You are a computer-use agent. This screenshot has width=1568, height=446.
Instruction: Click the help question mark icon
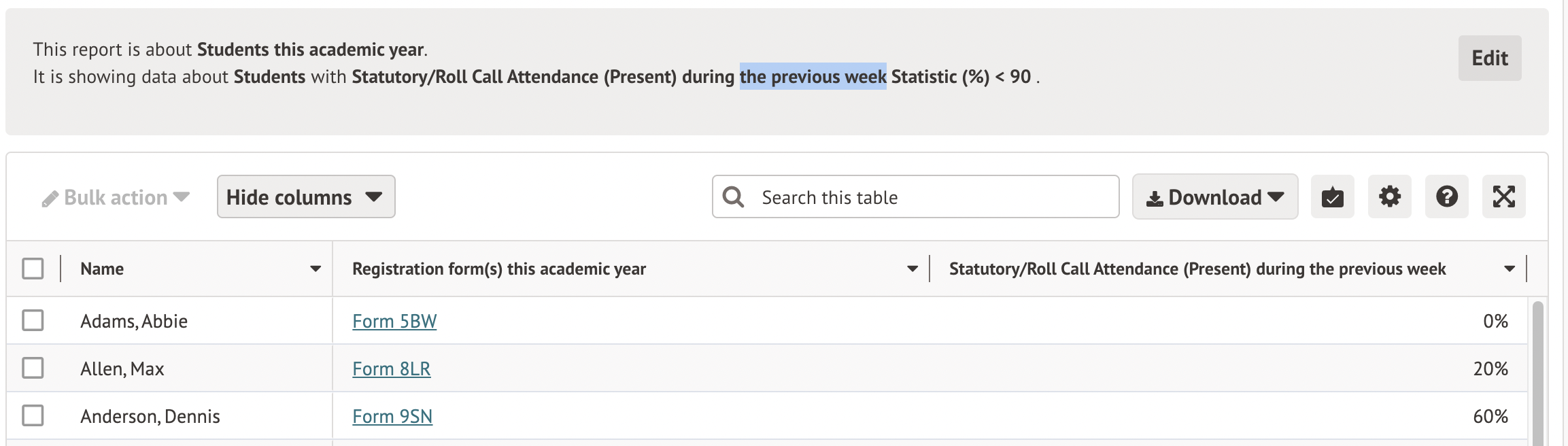[1446, 197]
